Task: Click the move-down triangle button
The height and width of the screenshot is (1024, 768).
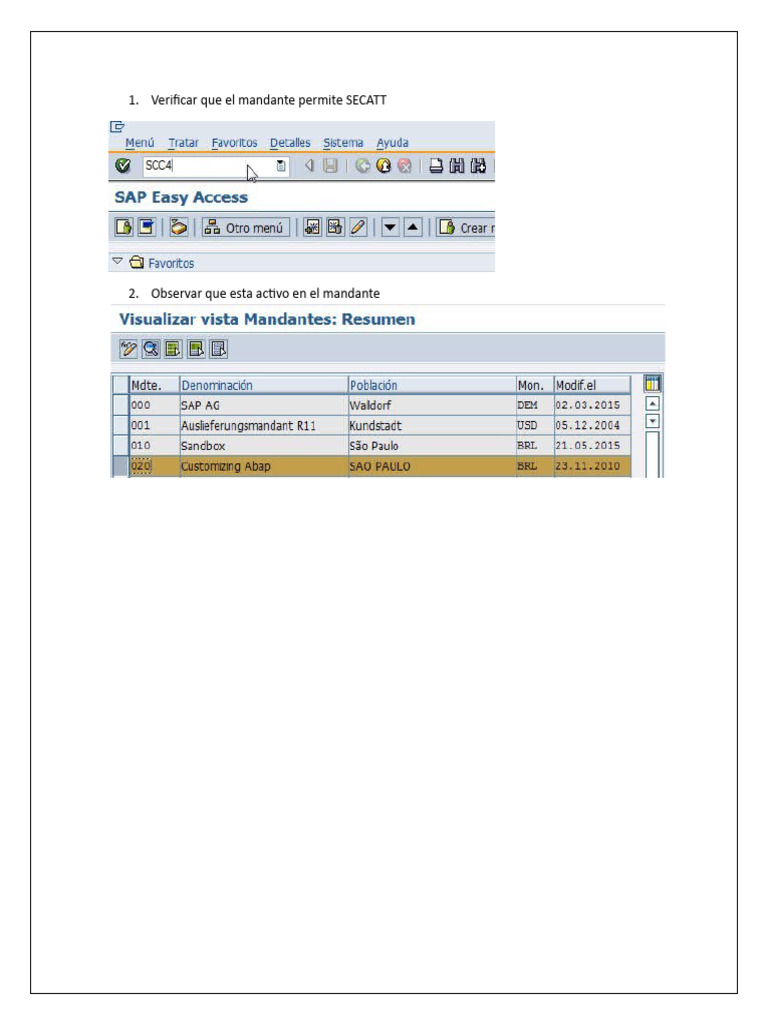Action: pyautogui.click(x=390, y=227)
